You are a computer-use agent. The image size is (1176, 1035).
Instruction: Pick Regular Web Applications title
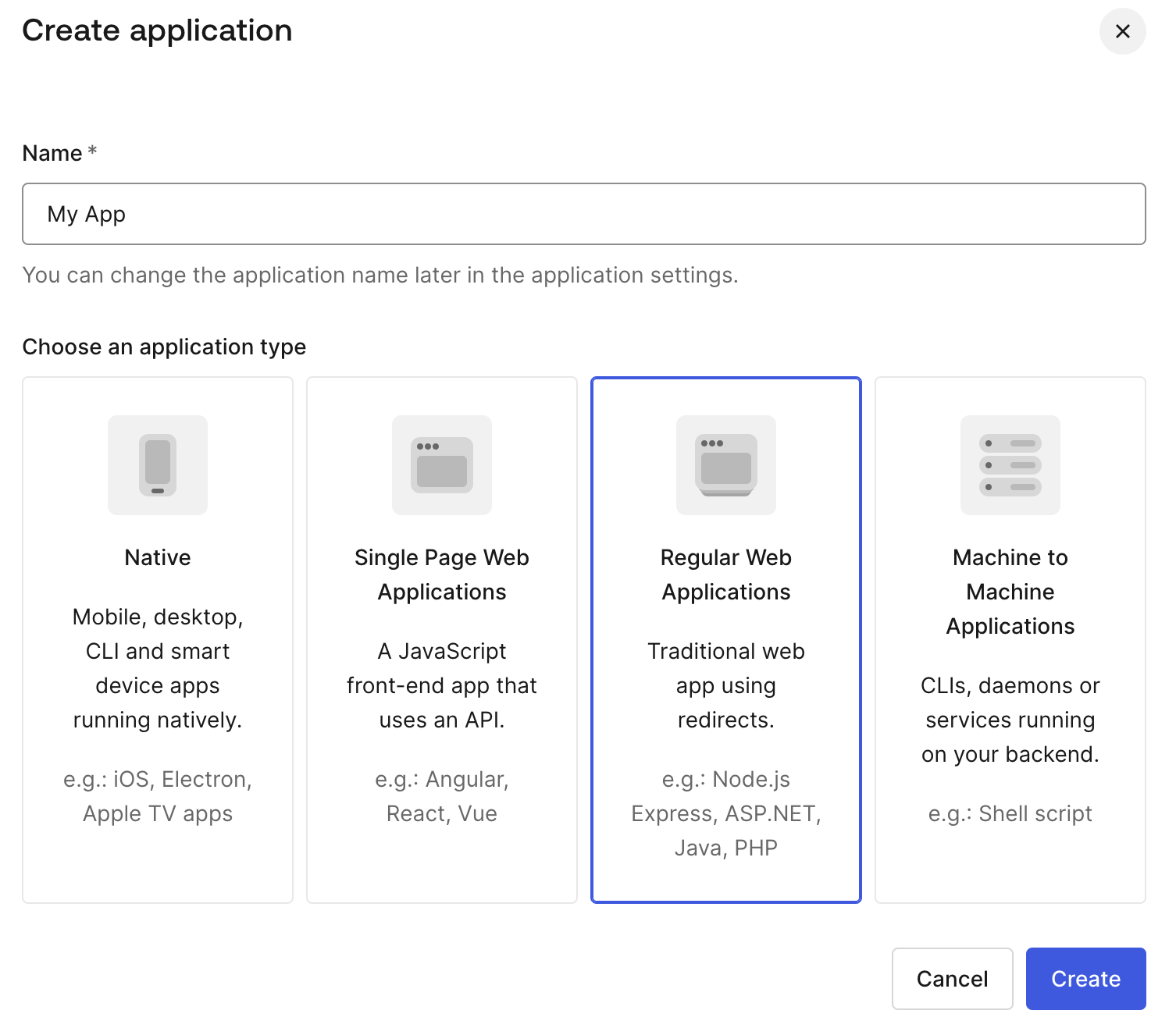[726, 574]
